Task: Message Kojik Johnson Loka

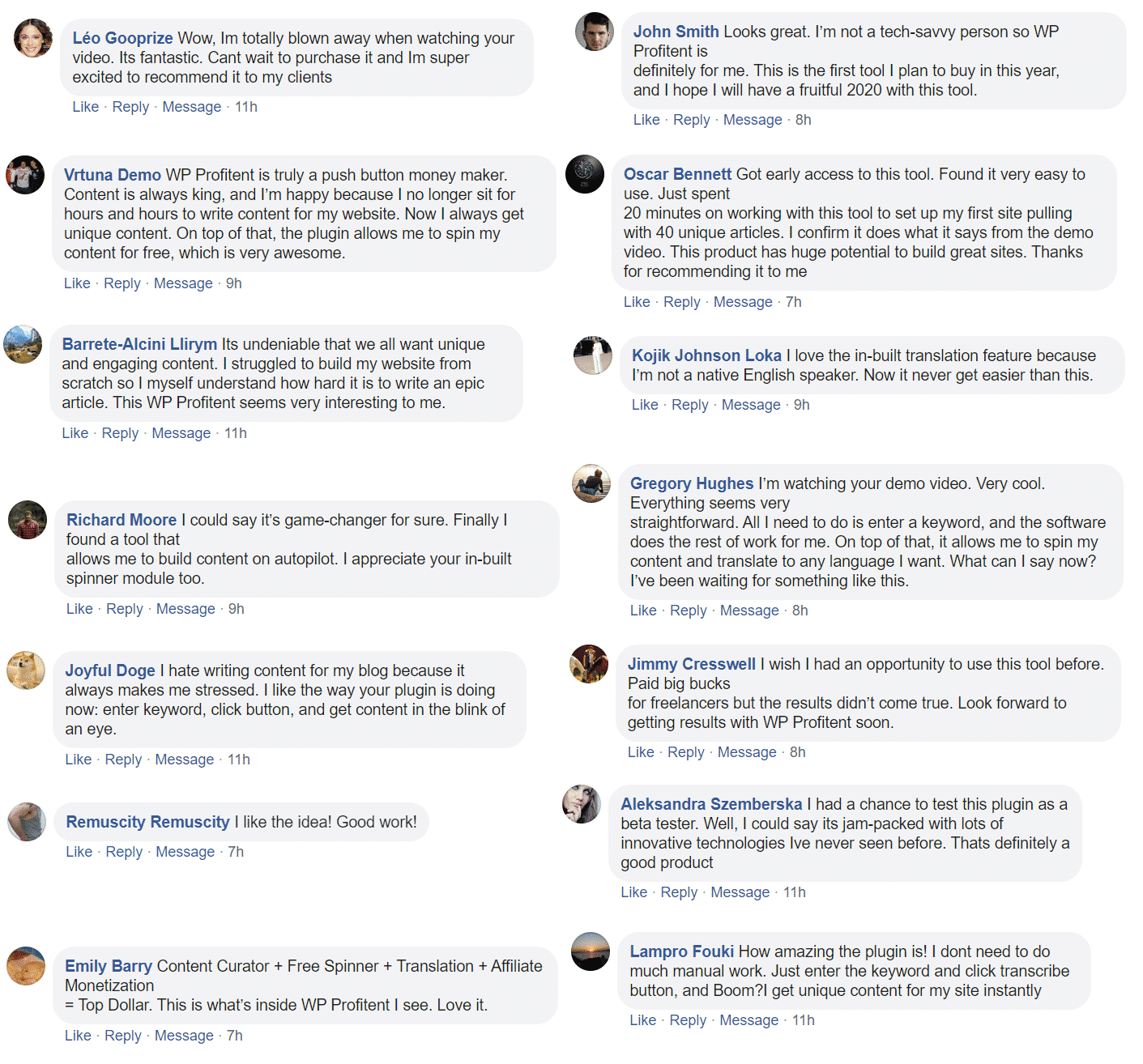Action: point(751,405)
